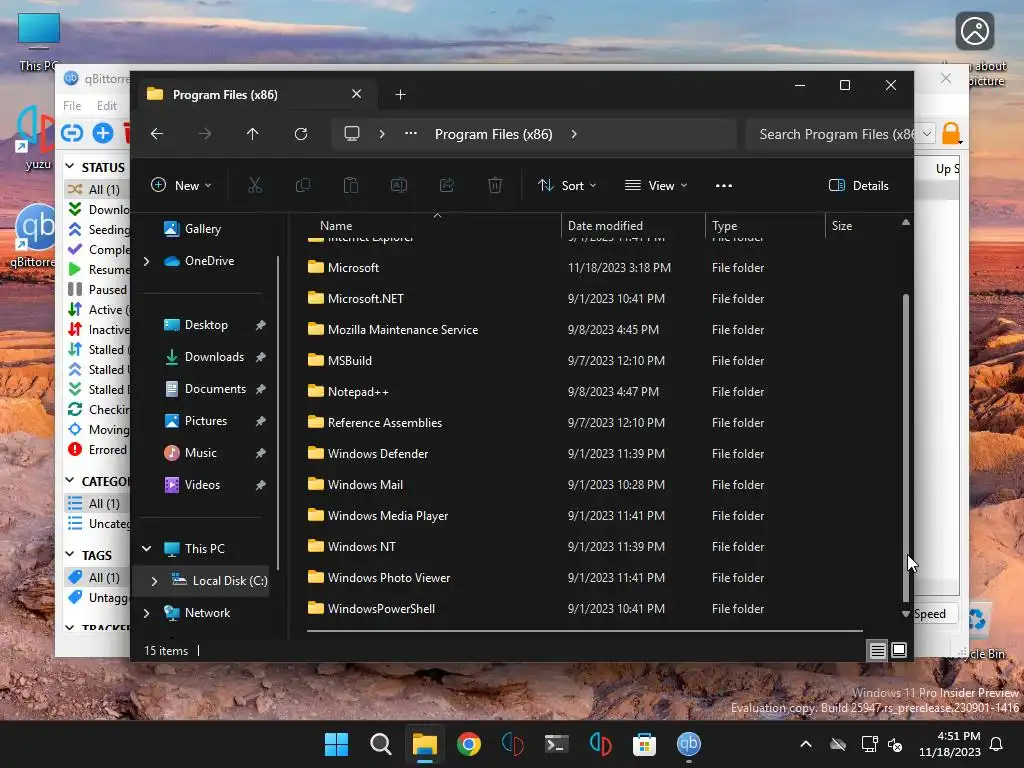Viewport: 1024px width, 768px height.
Task: Open the View dropdown menu
Action: coord(656,185)
